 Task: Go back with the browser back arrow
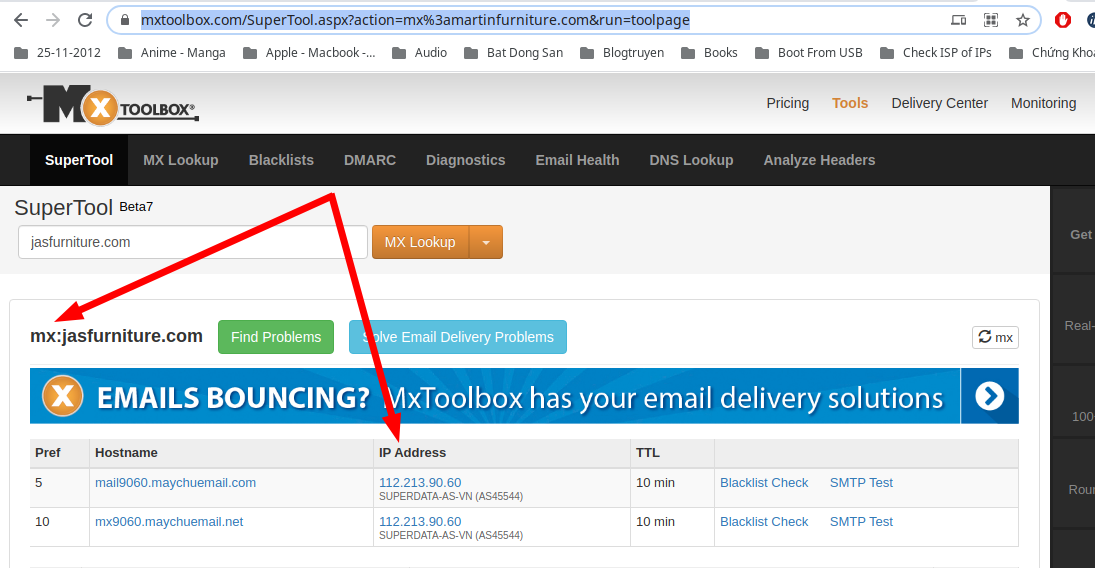coord(21,20)
